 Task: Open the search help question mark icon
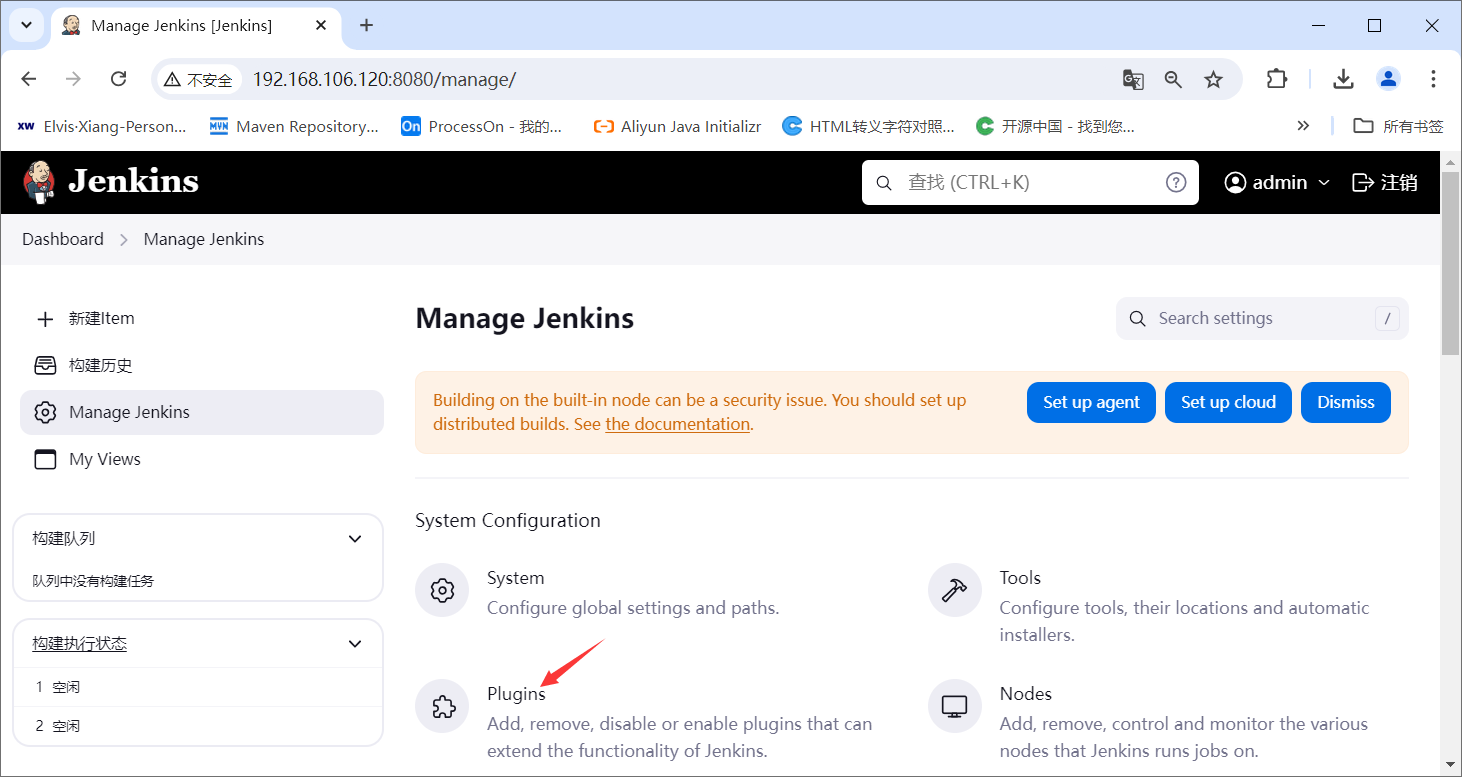[x=1176, y=182]
